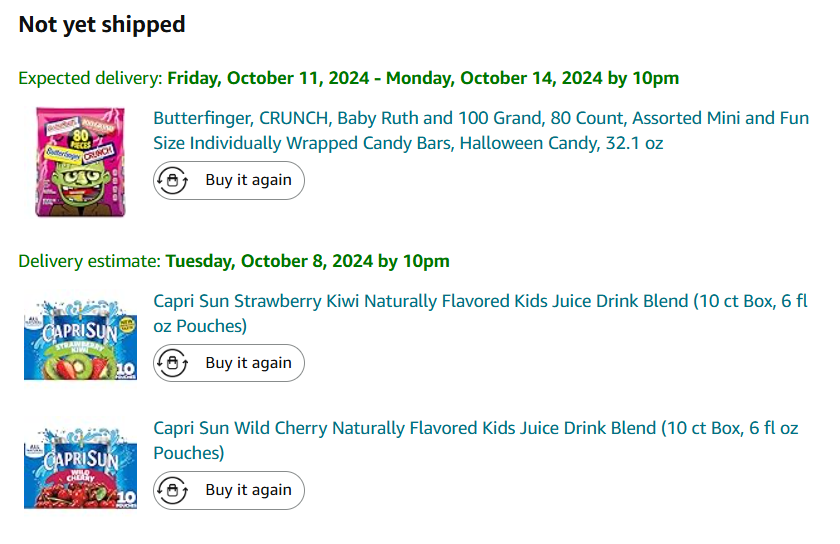Open the Halloween candy bag product image
Image resolution: width=840 pixels, height=544 pixels.
(80, 162)
